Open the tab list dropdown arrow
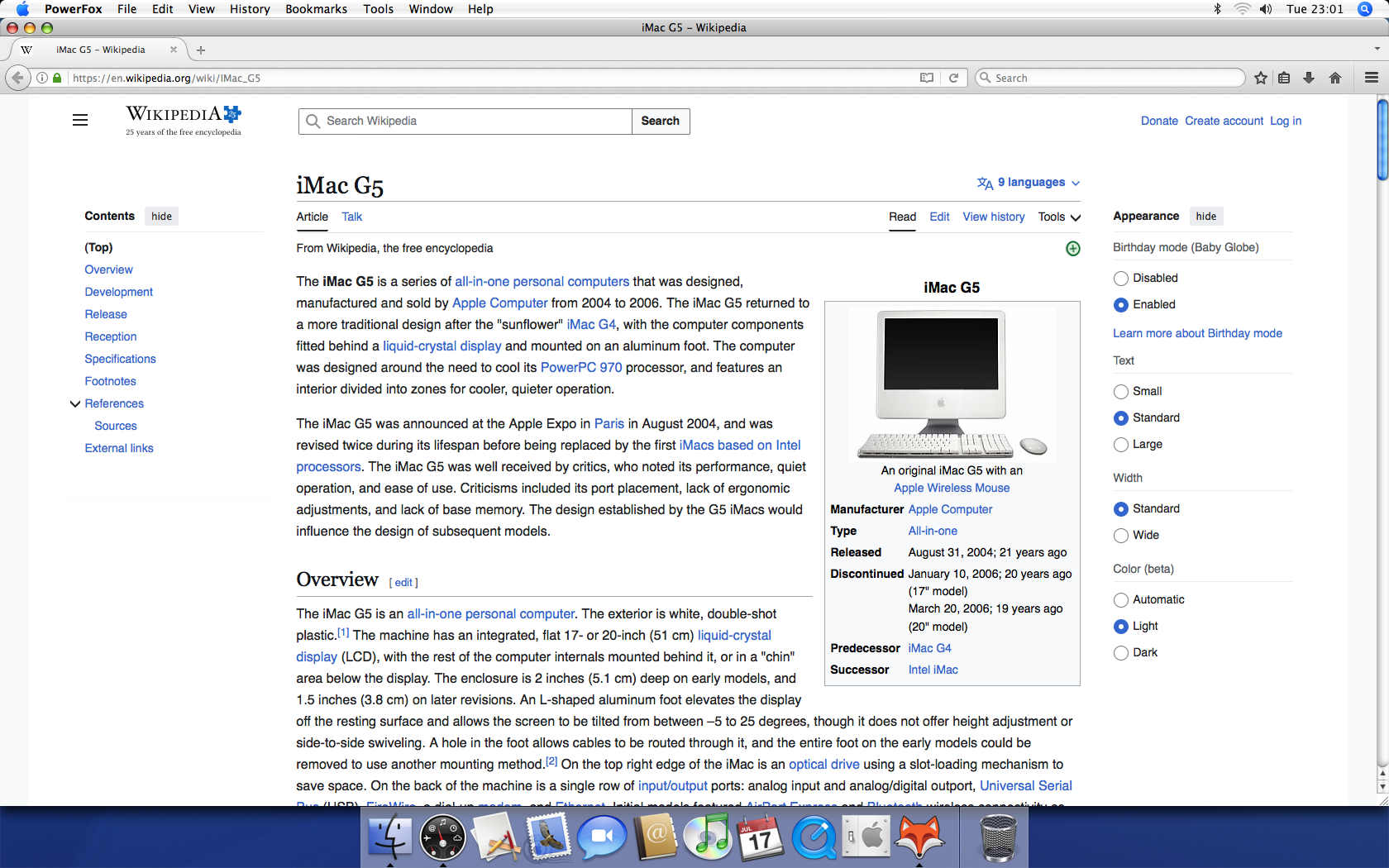Image resolution: width=1389 pixels, height=868 pixels. click(1377, 50)
